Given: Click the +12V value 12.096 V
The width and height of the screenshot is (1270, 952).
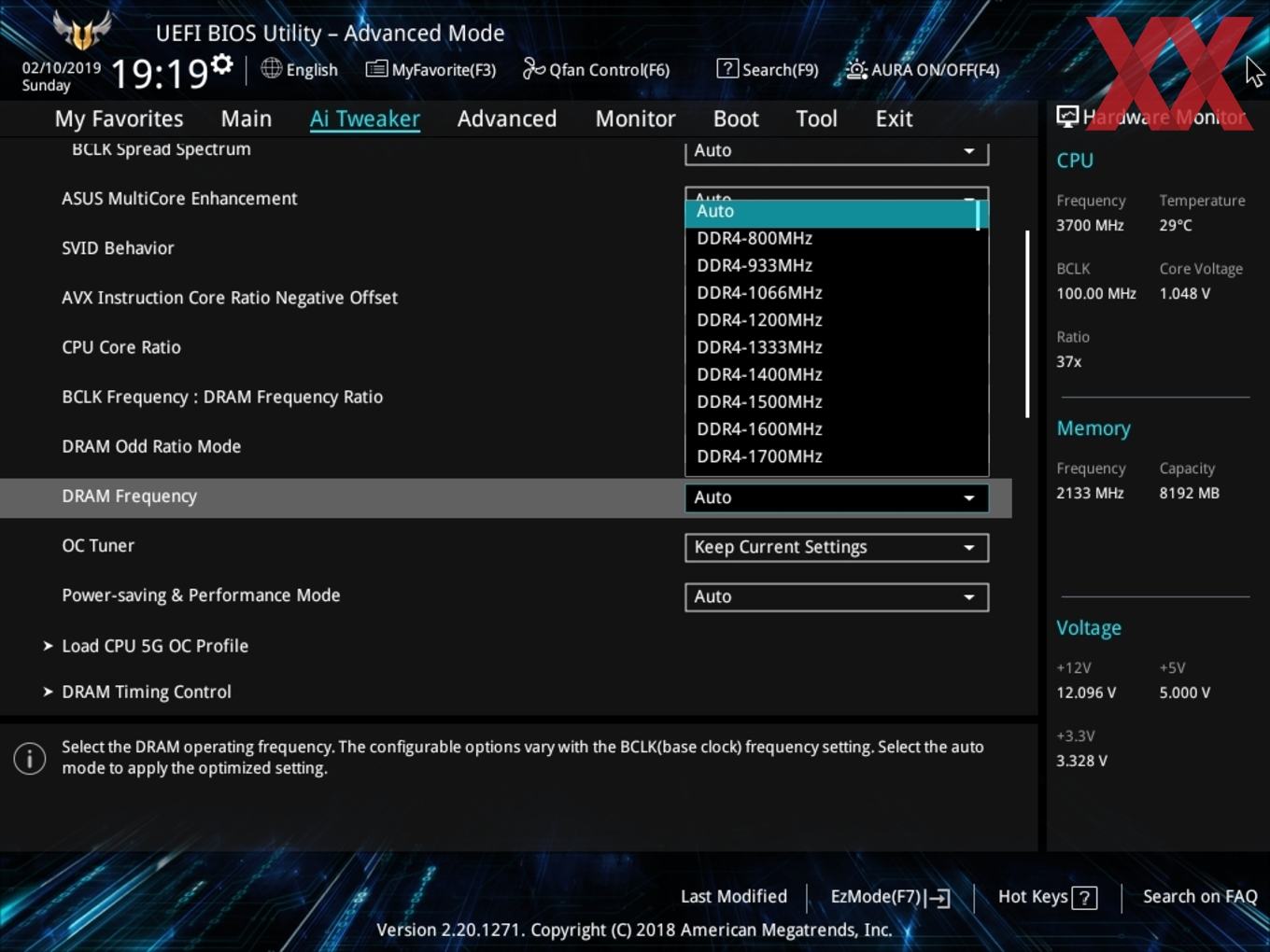Looking at the screenshot, I should [x=1086, y=693].
